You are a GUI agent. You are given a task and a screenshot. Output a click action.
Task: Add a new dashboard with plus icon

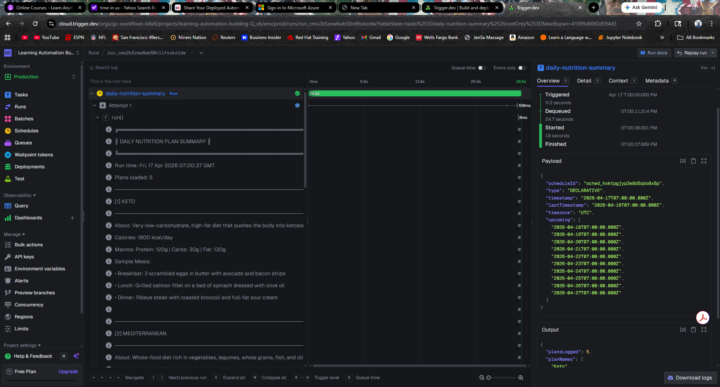click(72, 218)
